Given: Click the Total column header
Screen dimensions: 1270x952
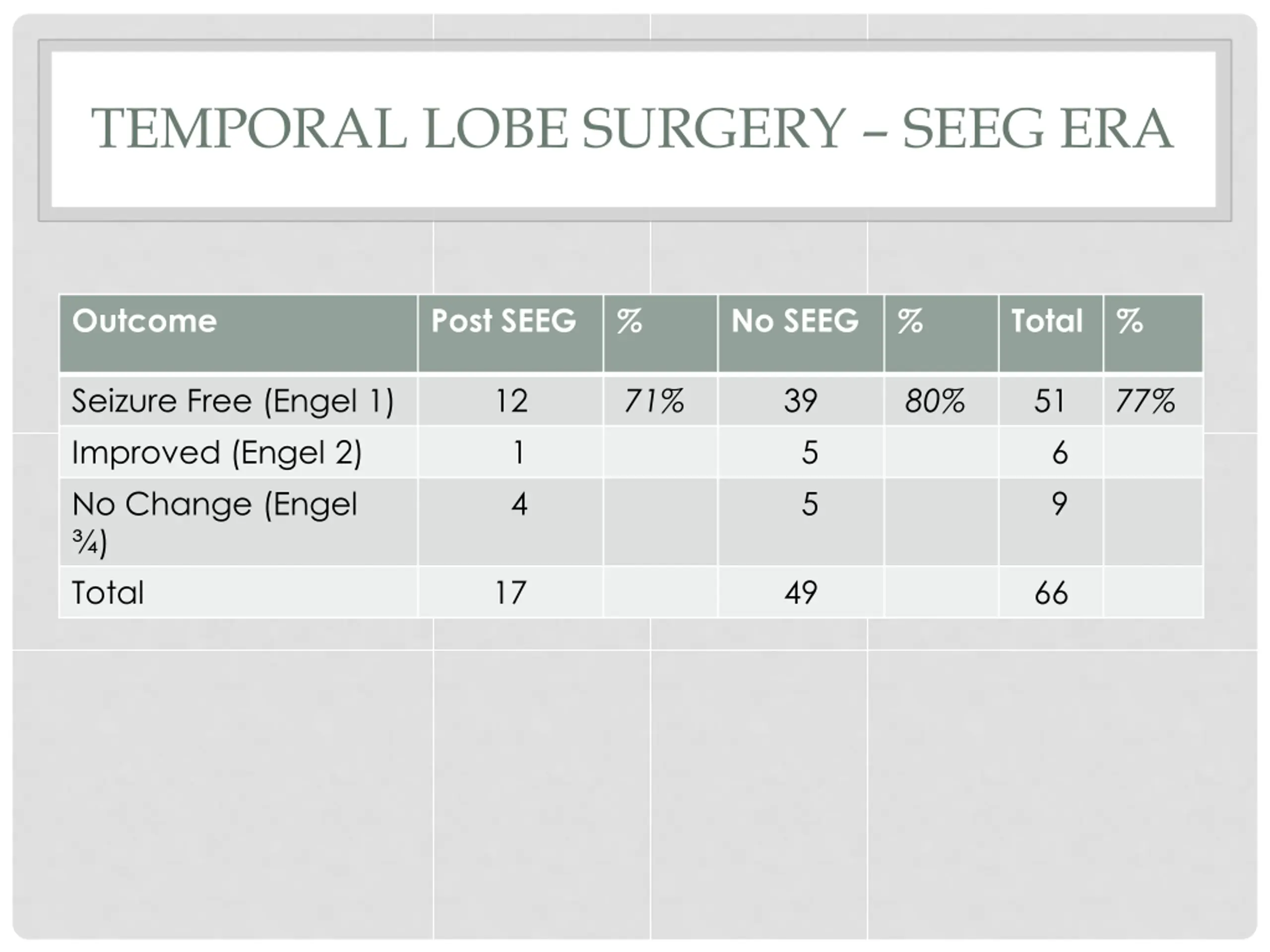Looking at the screenshot, I should pos(1051,333).
